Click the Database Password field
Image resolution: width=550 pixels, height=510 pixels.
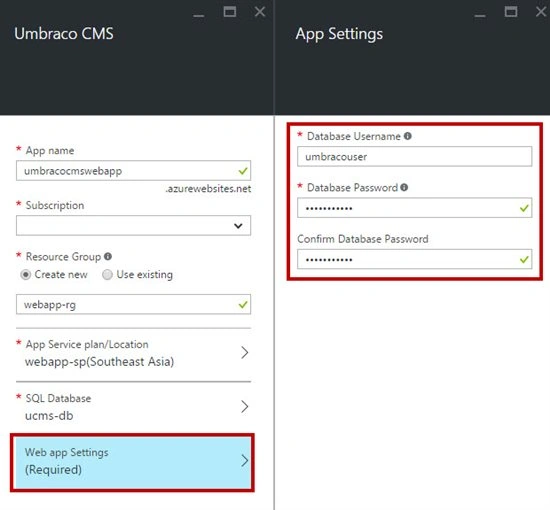pyautogui.click(x=414, y=208)
